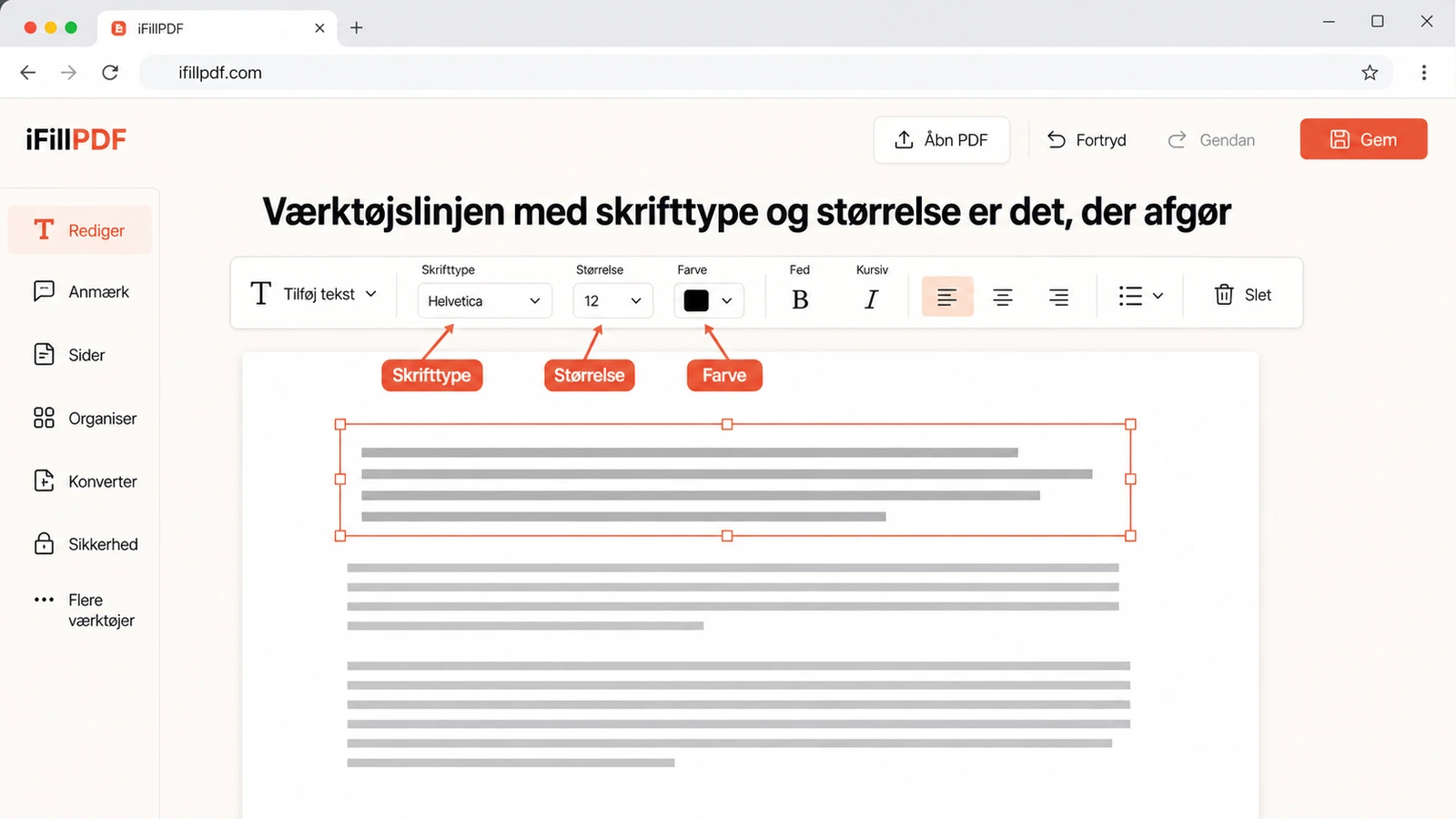Image resolution: width=1456 pixels, height=819 pixels.
Task: Bookmark this page with star icon
Action: [x=1370, y=72]
